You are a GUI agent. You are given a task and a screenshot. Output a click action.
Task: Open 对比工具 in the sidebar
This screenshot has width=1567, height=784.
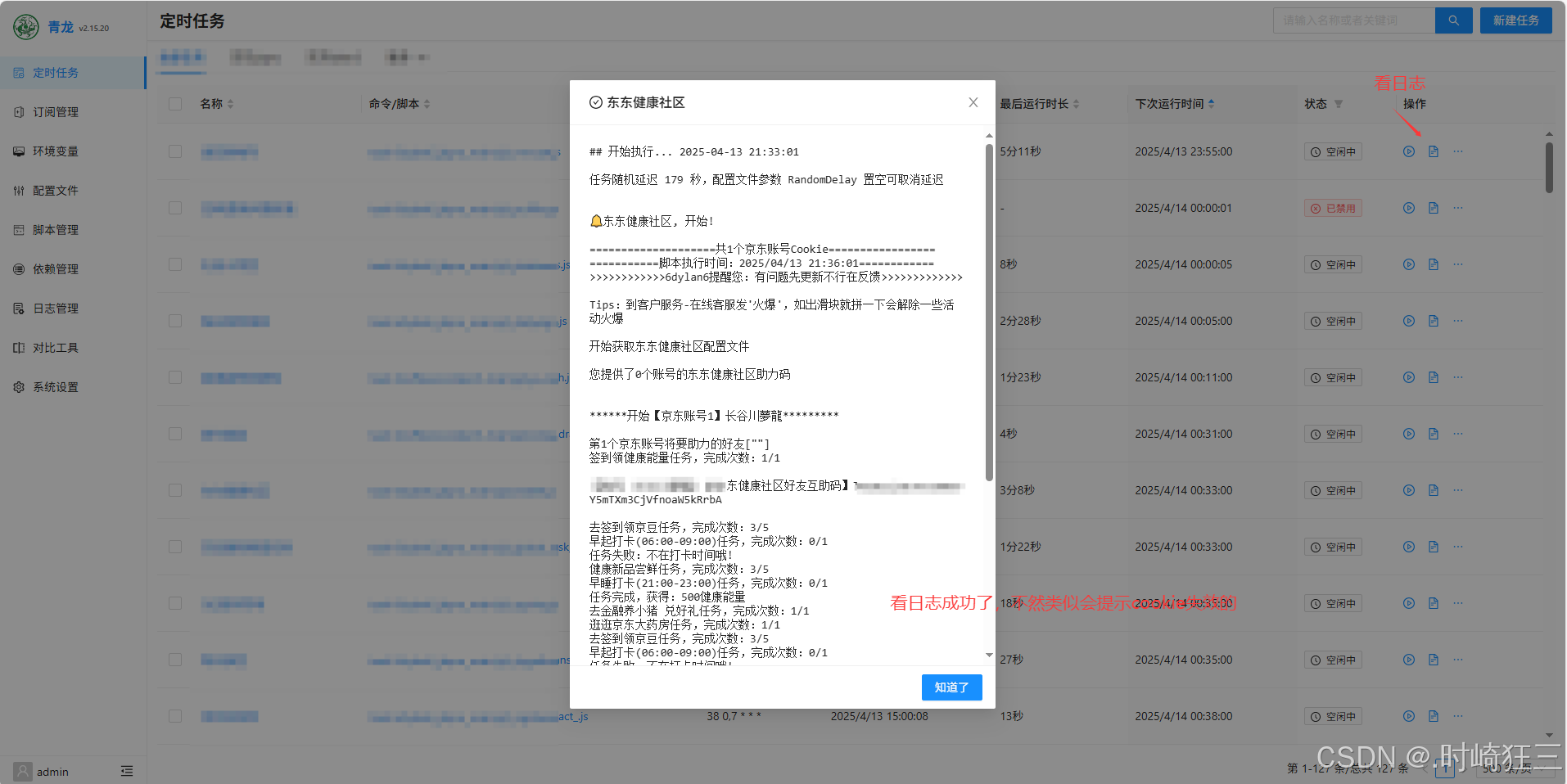pos(73,348)
